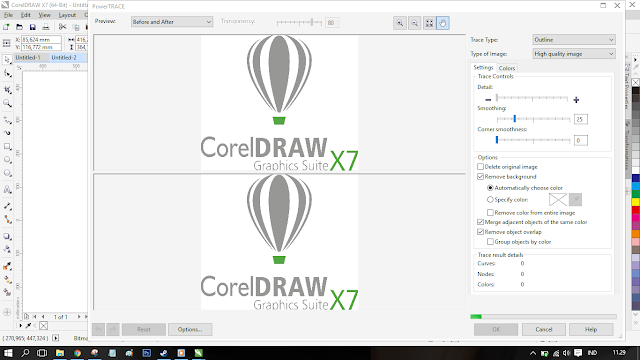Image resolution: width=640 pixels, height=360 pixels.
Task: Switch to the Settings tab
Action: (x=483, y=68)
